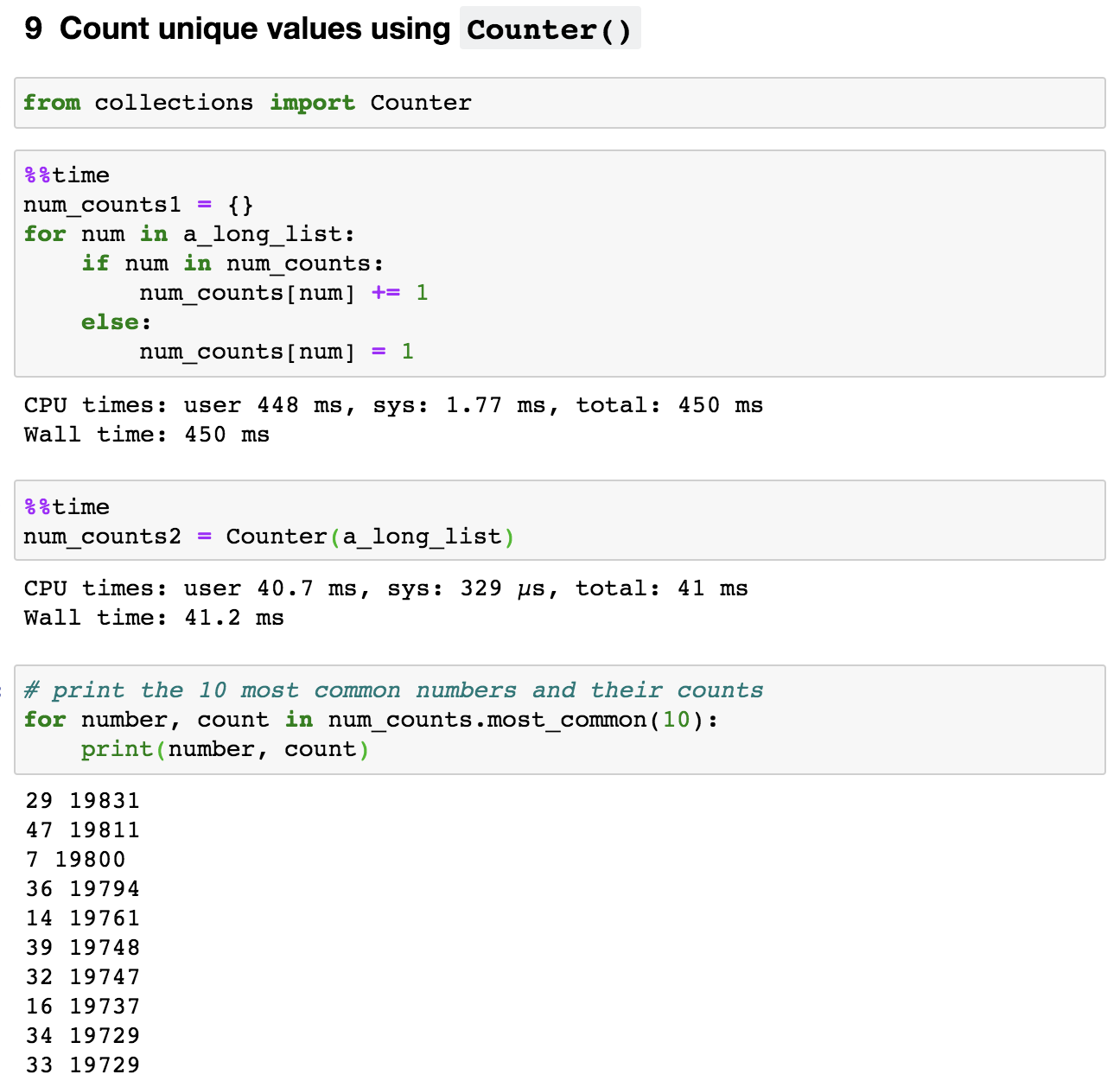Click the output row '29 19831'

tap(83, 801)
